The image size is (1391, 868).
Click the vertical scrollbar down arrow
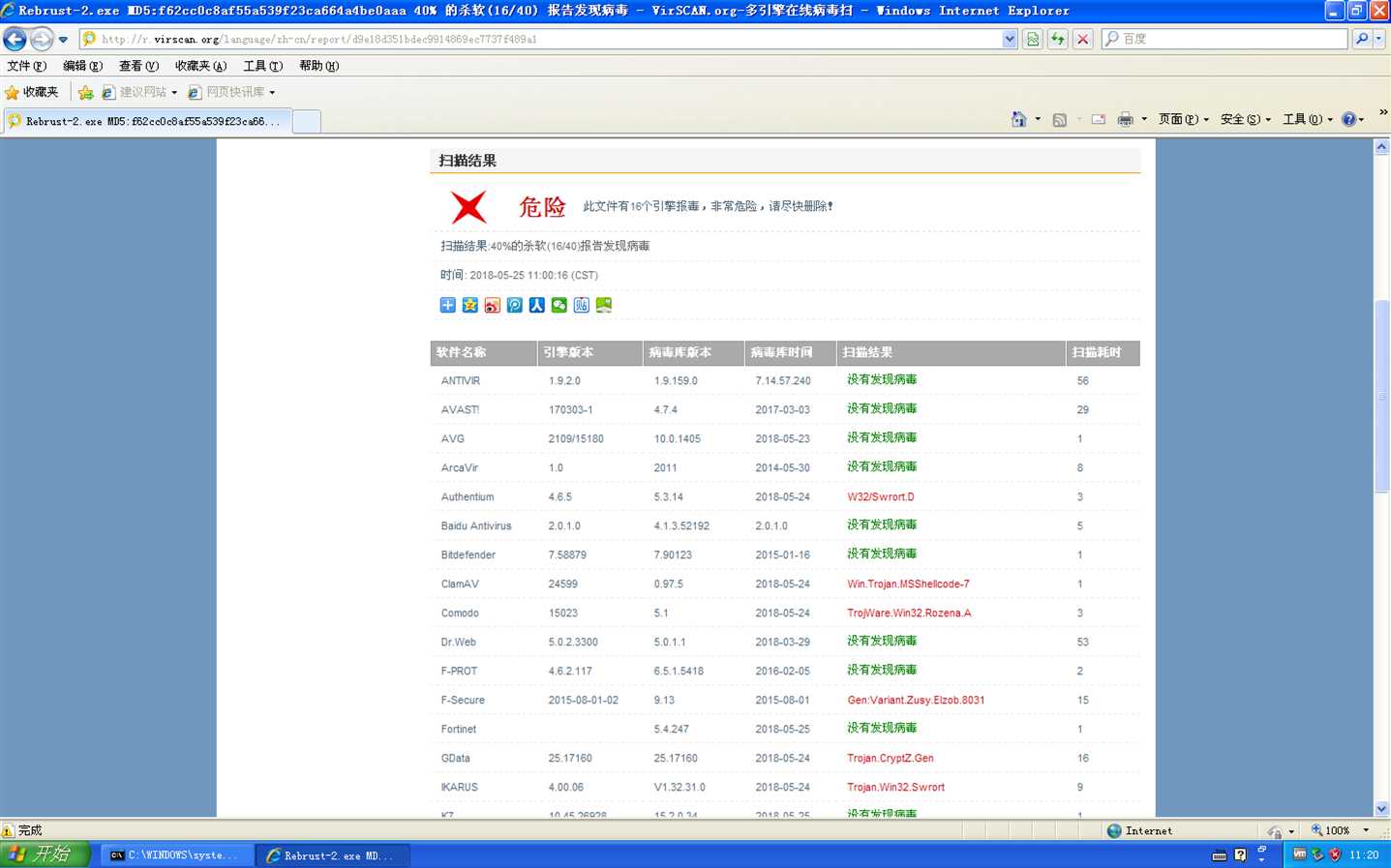(x=1381, y=809)
